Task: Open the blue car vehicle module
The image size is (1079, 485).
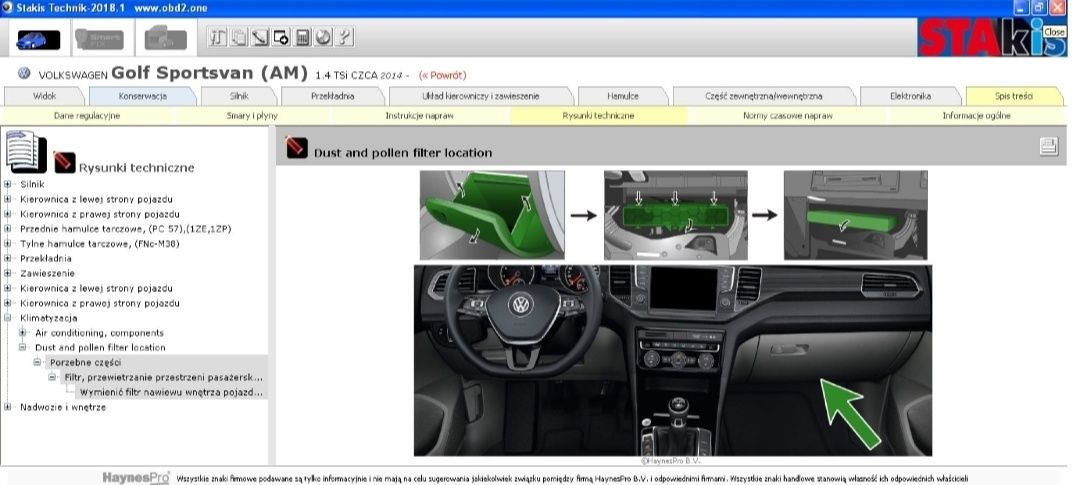Action: click(x=38, y=39)
